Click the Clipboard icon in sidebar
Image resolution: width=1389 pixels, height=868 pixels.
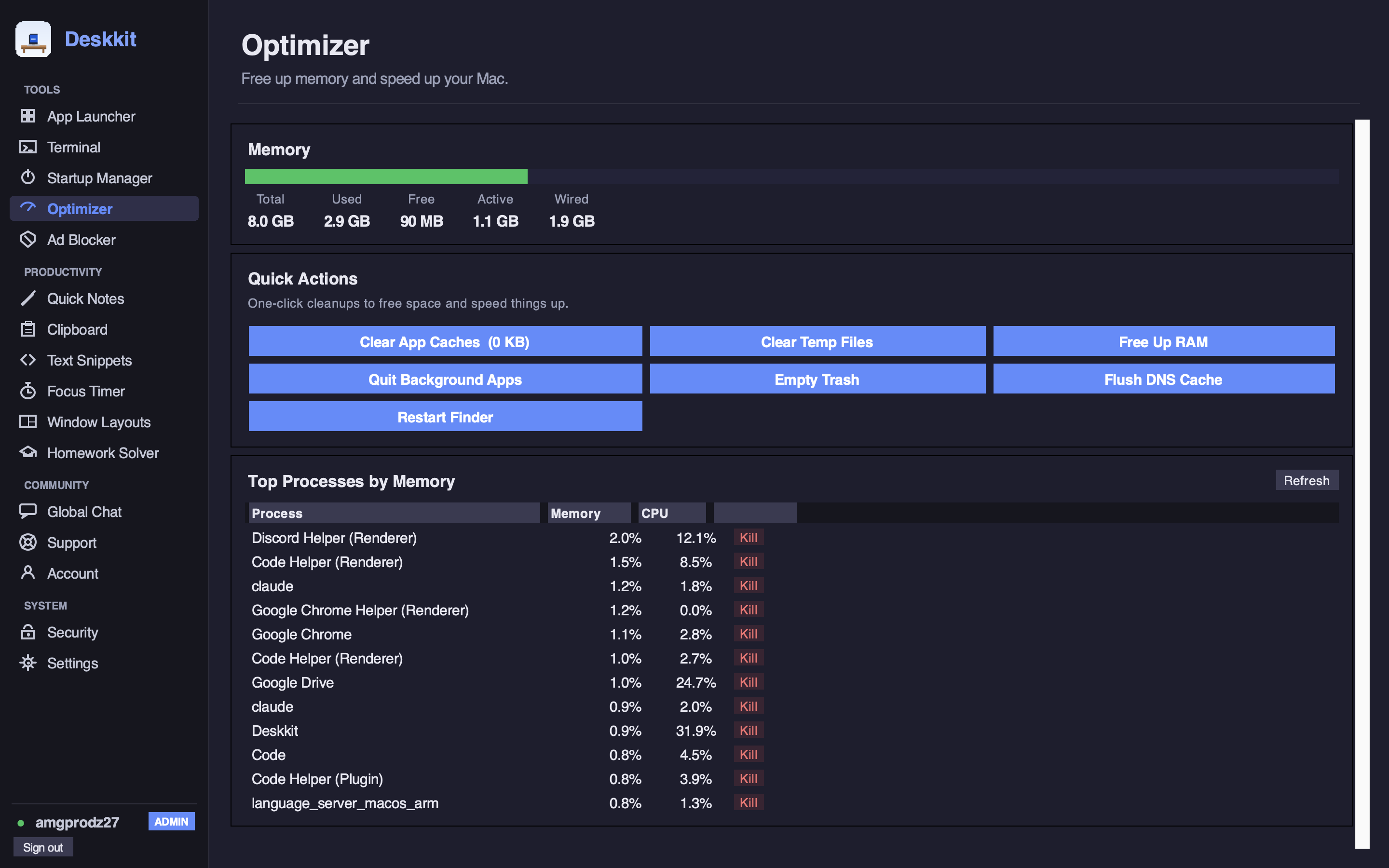pyautogui.click(x=27, y=329)
